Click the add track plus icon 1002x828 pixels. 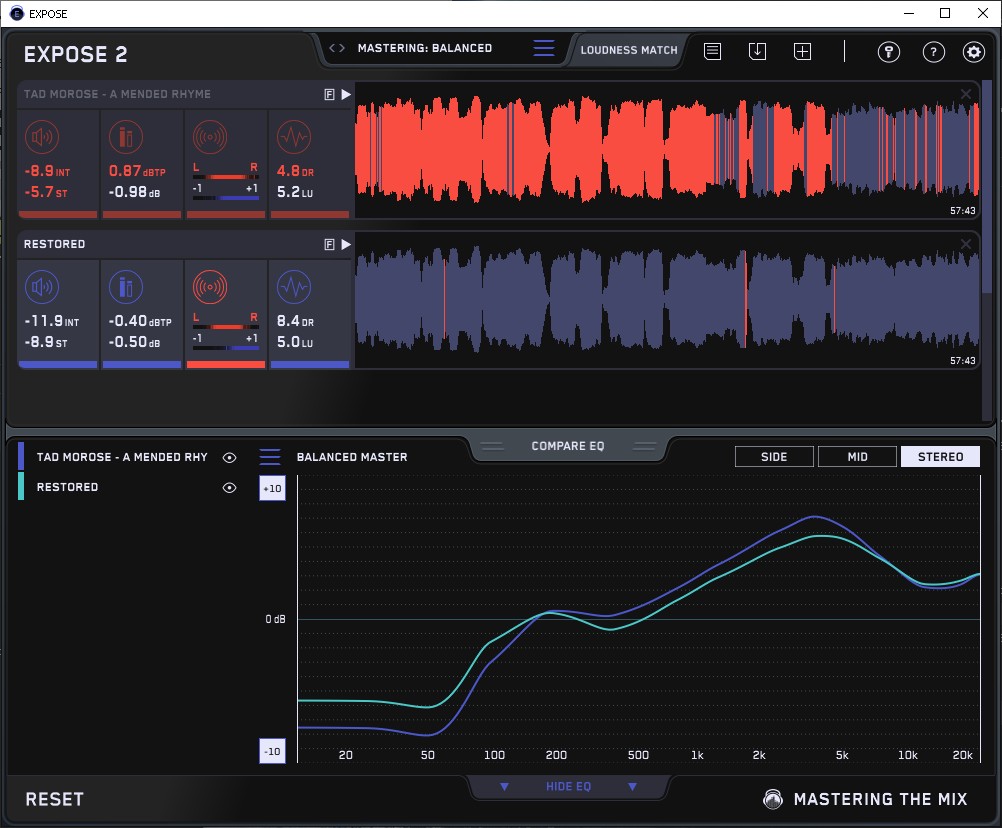(802, 51)
